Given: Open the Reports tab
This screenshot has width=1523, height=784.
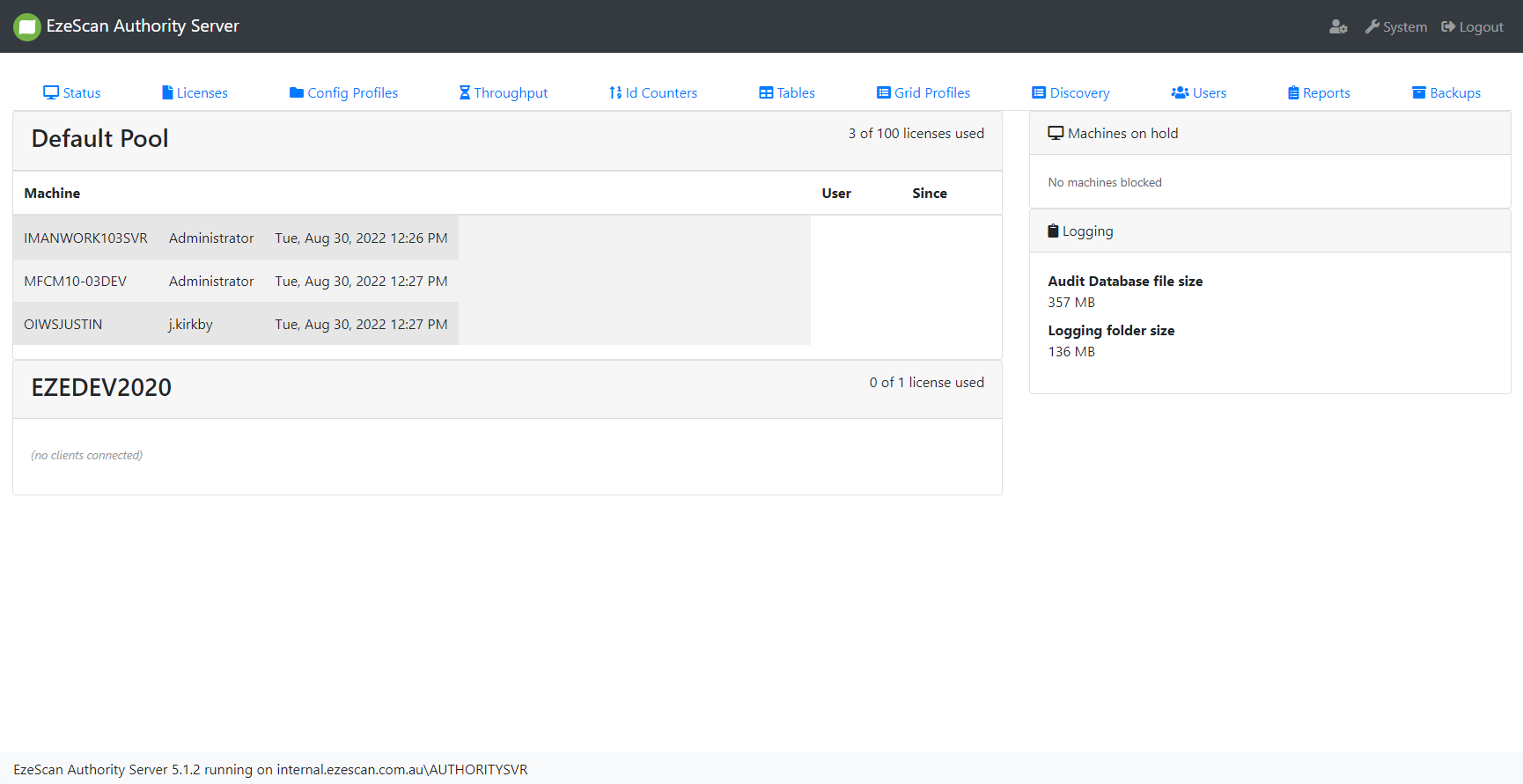Looking at the screenshot, I should (1319, 93).
